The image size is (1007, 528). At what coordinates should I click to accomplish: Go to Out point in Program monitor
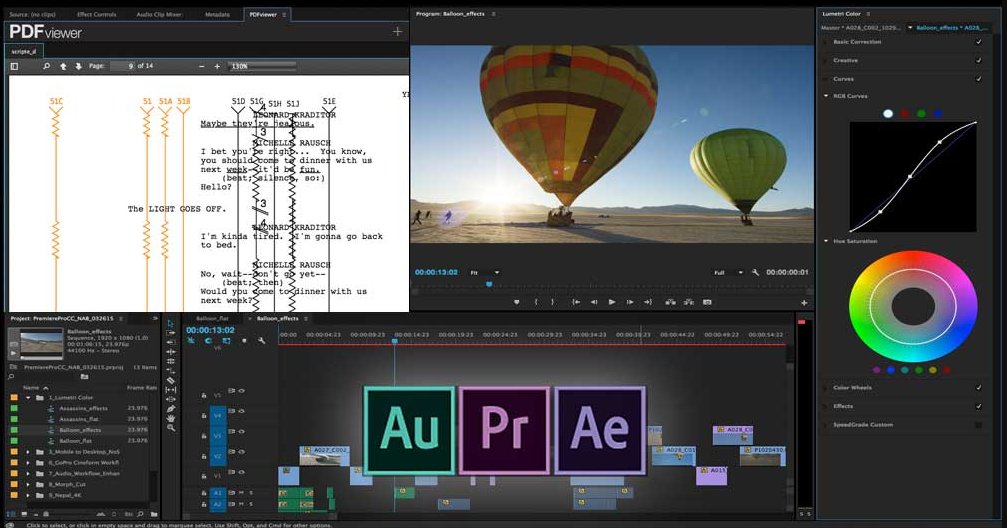(x=647, y=302)
